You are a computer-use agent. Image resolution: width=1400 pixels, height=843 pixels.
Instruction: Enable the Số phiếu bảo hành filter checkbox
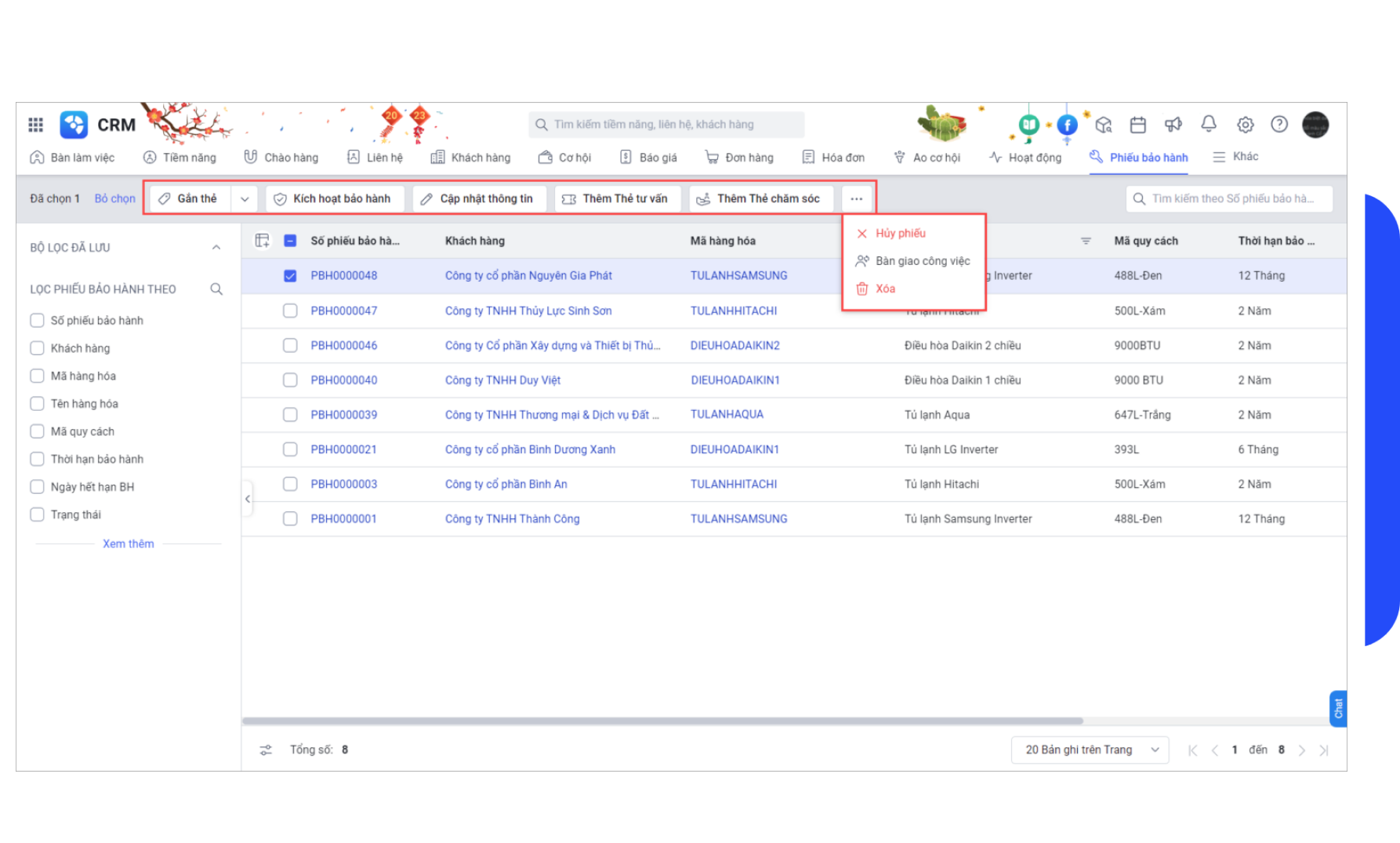point(37,320)
